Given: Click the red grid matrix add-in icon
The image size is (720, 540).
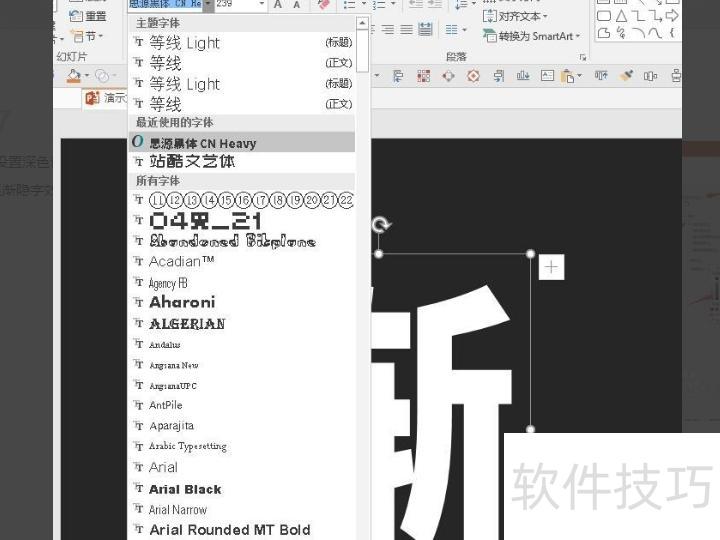Looking at the screenshot, I should 423,76.
